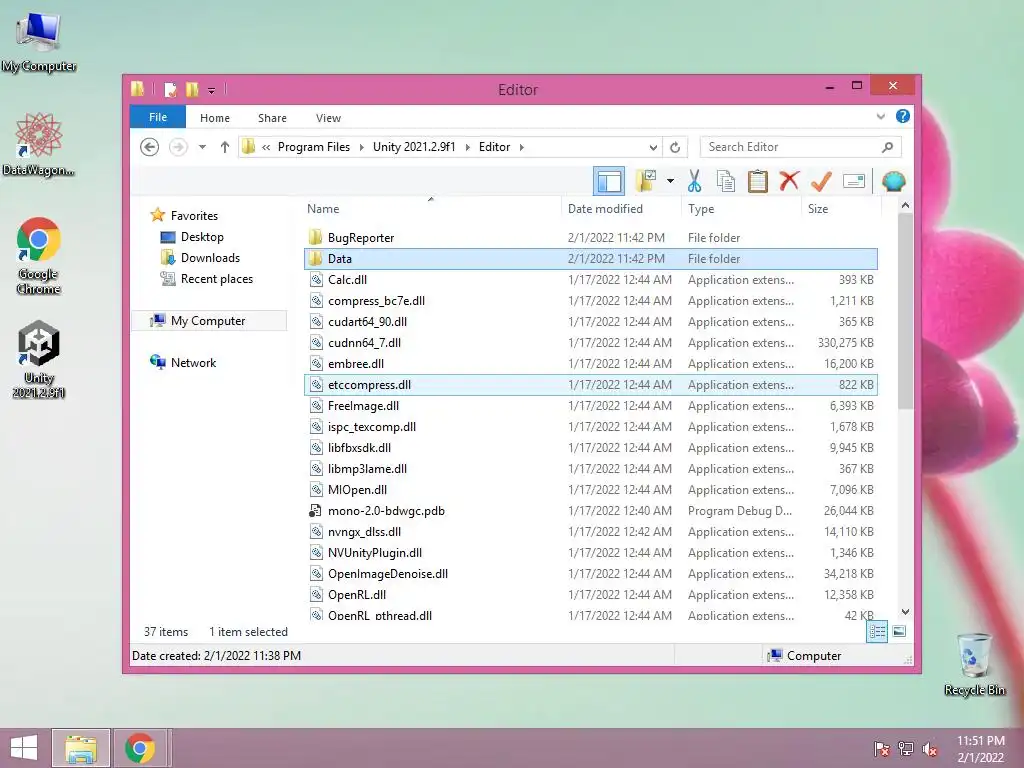Click the New Folder quick access icon
Image resolution: width=1024 pixels, height=768 pixels.
point(192,89)
